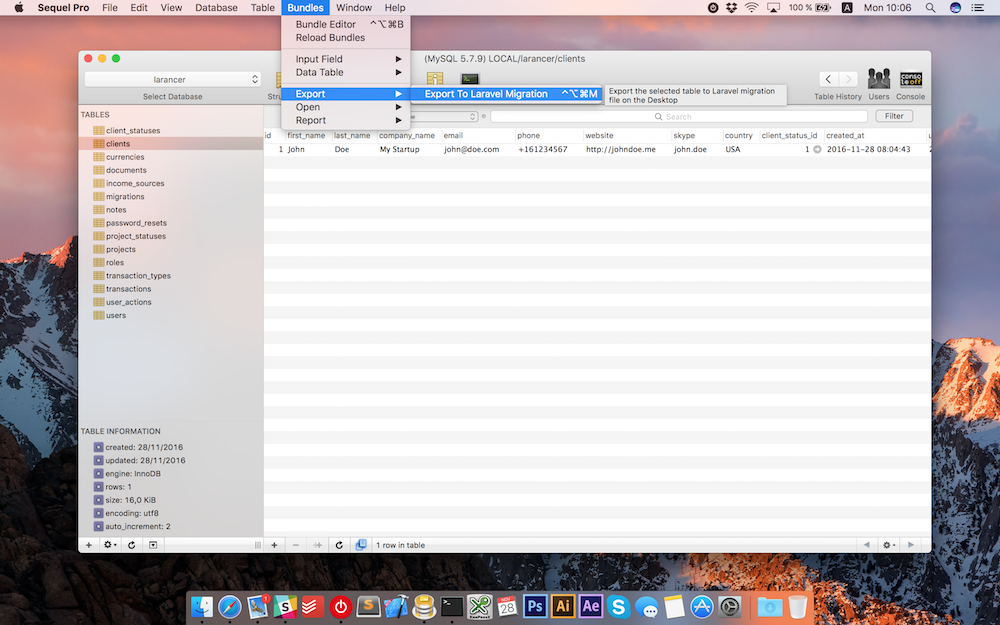The height and width of the screenshot is (625, 1000).
Task: Toggle the multi-page content view button
Action: 360,545
